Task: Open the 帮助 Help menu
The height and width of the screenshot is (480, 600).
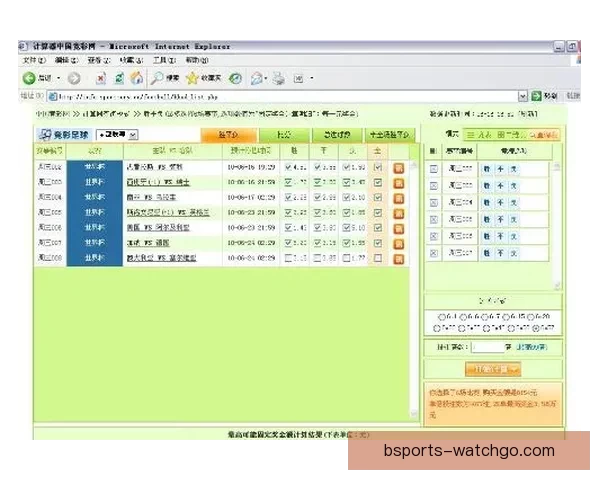Action: [197, 60]
